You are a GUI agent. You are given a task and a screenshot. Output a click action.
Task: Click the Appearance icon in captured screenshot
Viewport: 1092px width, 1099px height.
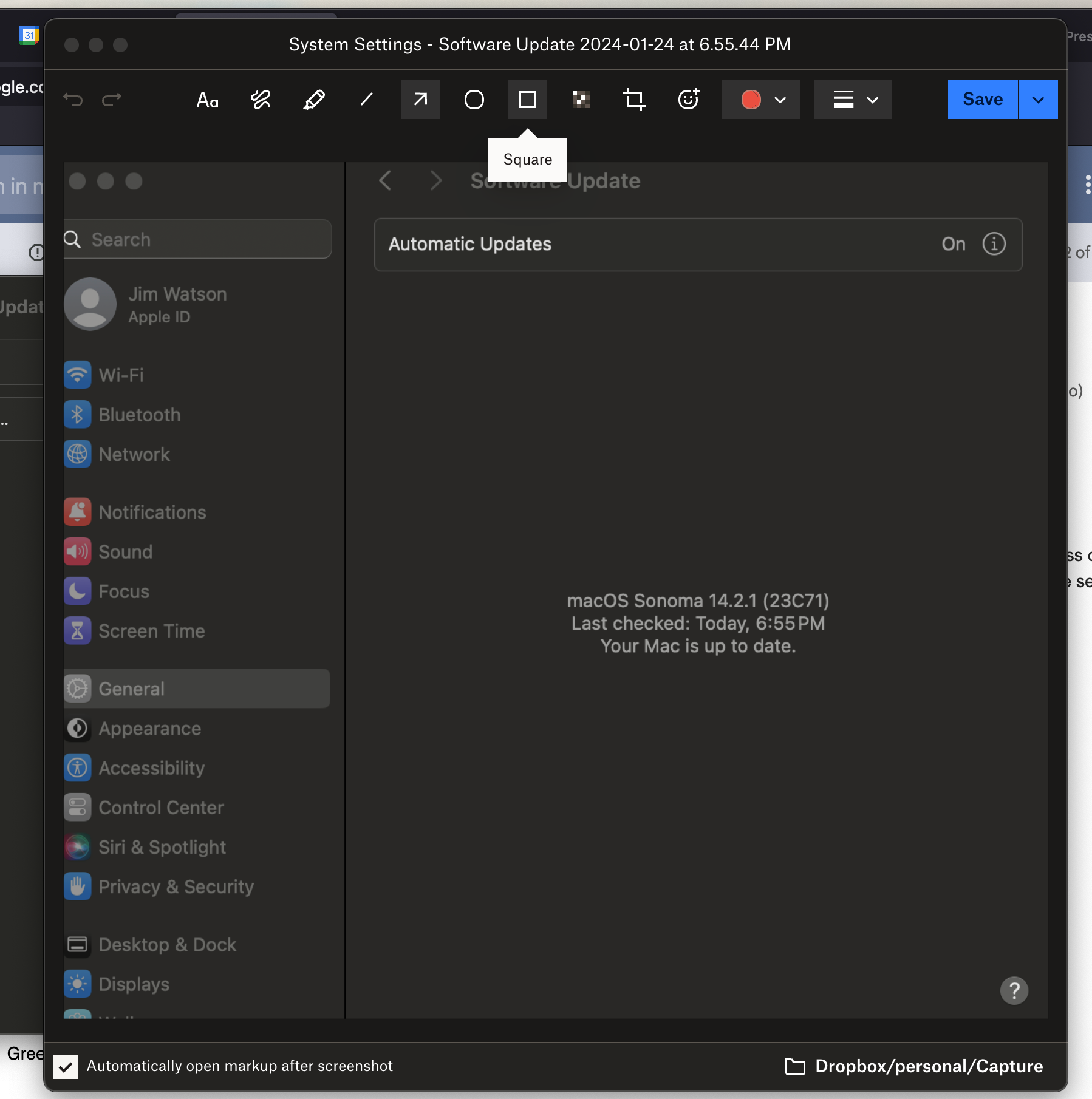[x=78, y=729]
